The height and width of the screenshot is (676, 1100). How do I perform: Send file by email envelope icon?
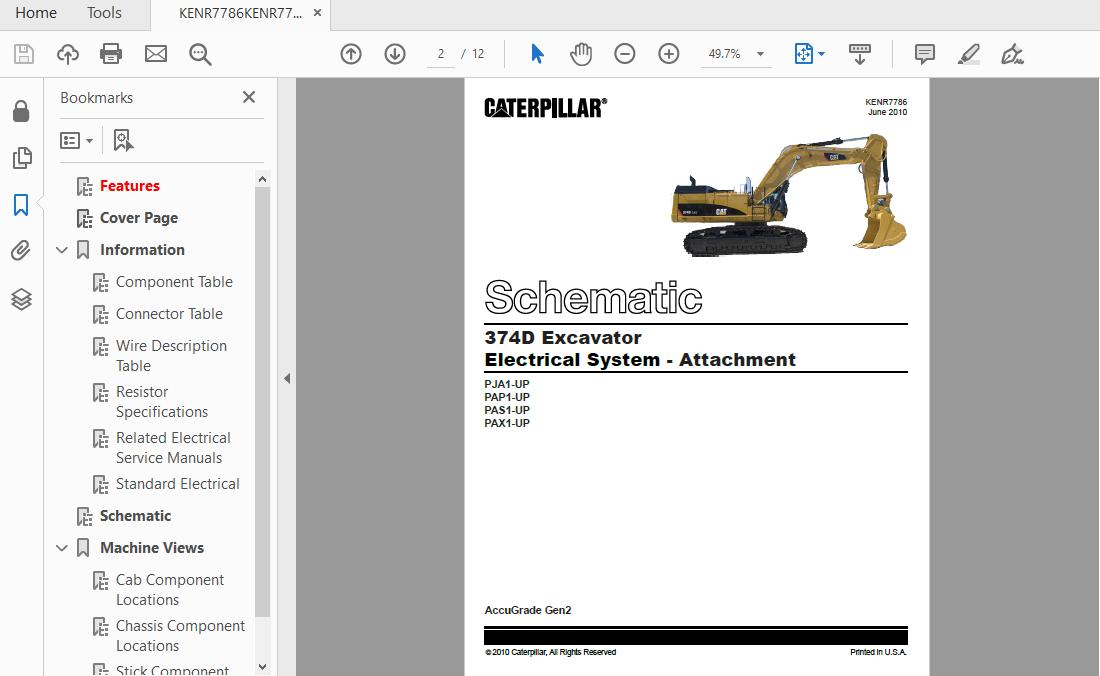pos(156,54)
